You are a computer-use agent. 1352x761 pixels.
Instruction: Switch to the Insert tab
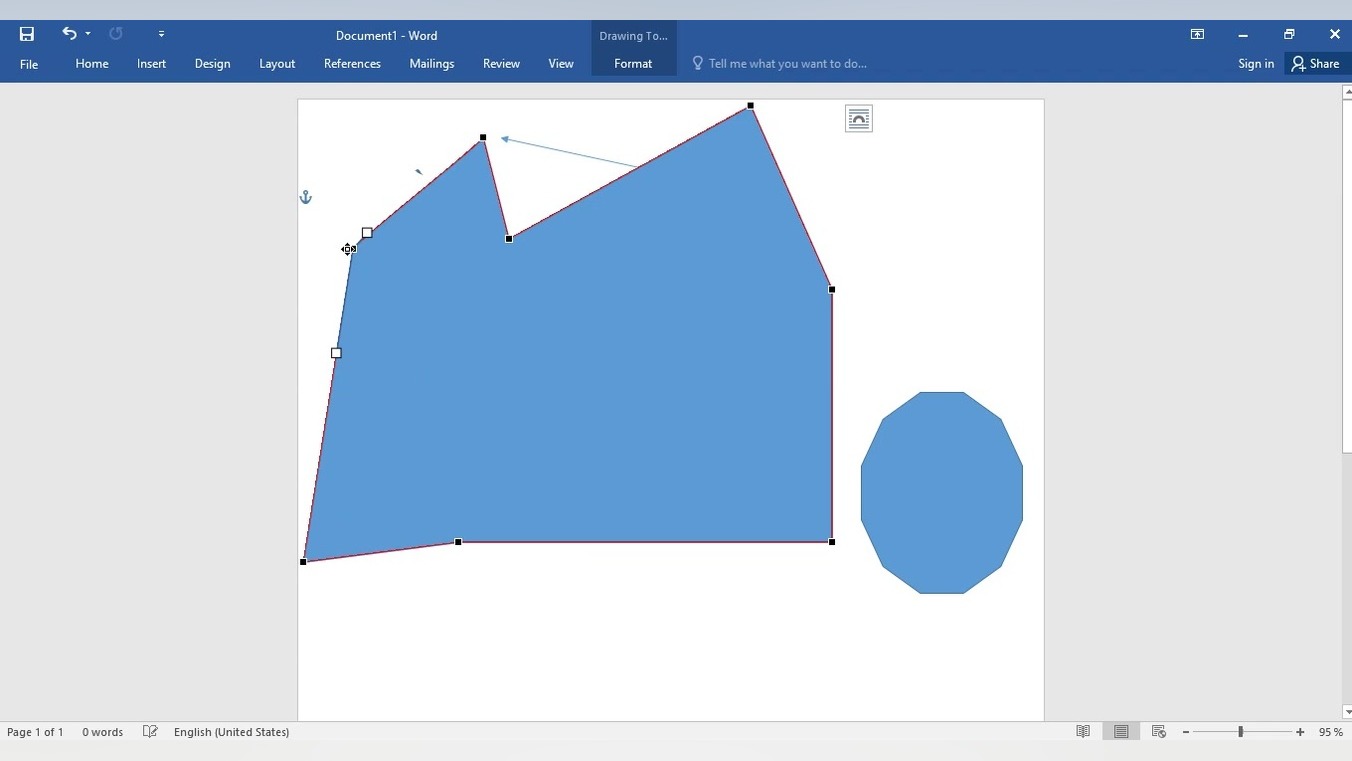[x=152, y=64]
